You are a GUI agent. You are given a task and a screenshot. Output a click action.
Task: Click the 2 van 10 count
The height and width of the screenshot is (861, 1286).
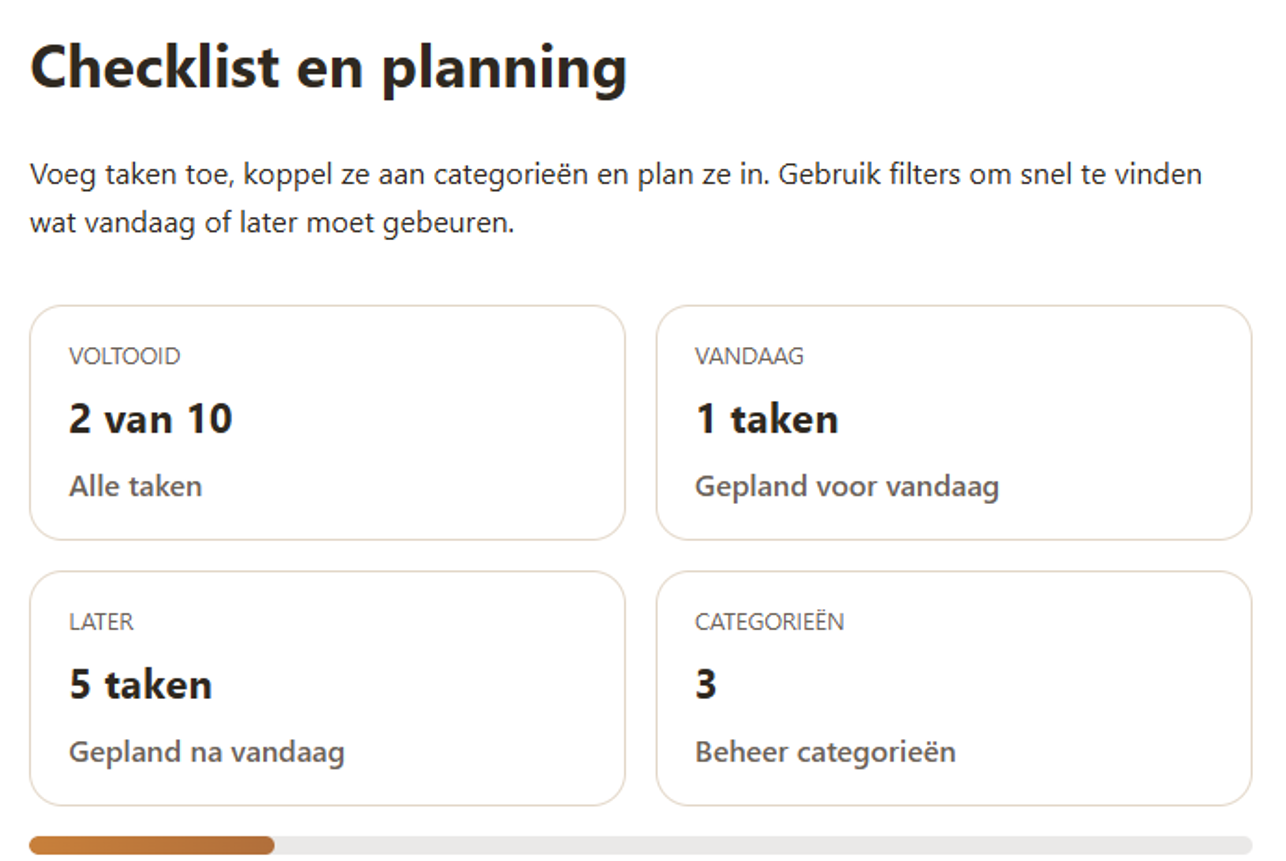[150, 419]
